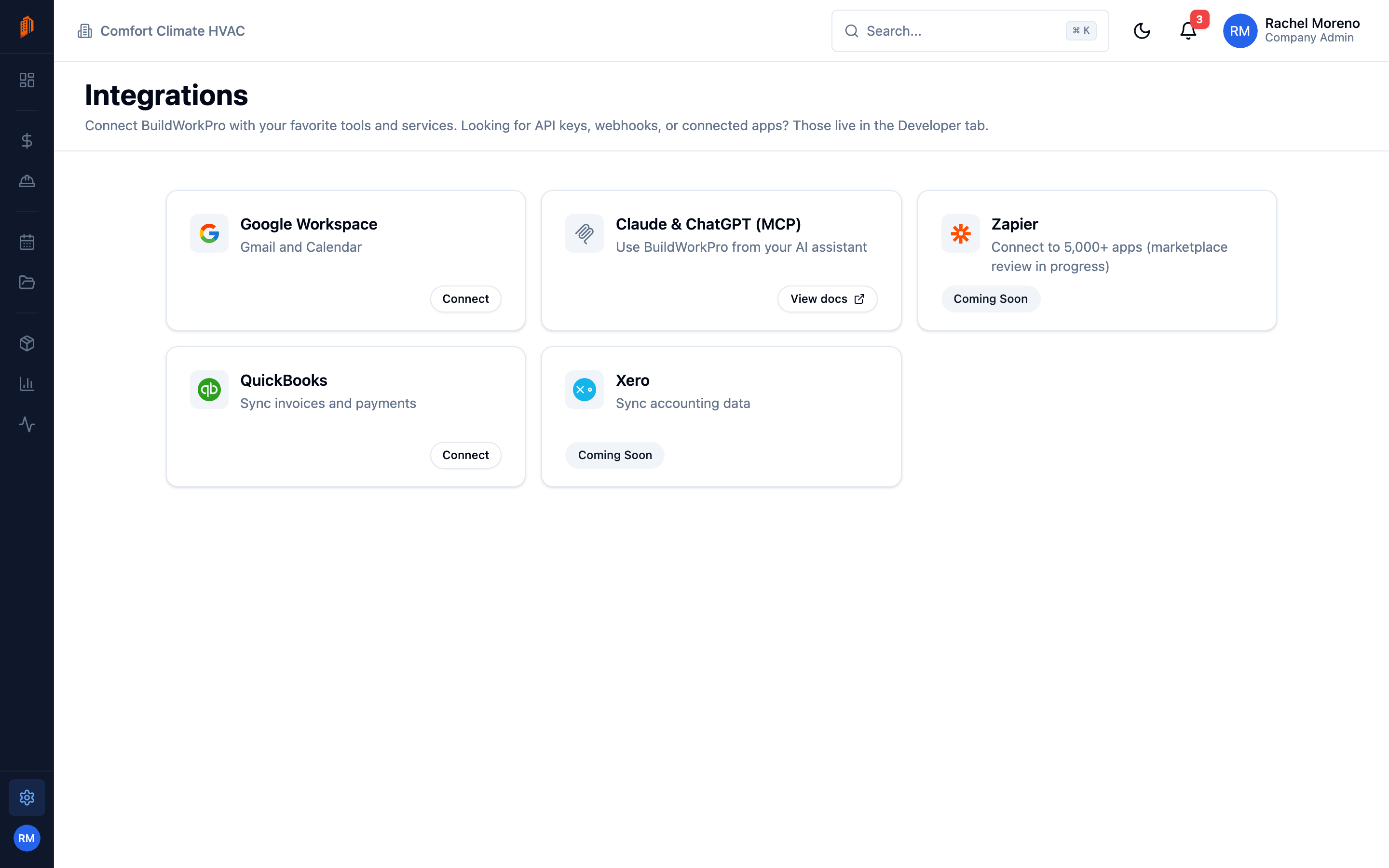Open Rachel Moreno profile menu
This screenshot has width=1389, height=868.
pos(1292,31)
